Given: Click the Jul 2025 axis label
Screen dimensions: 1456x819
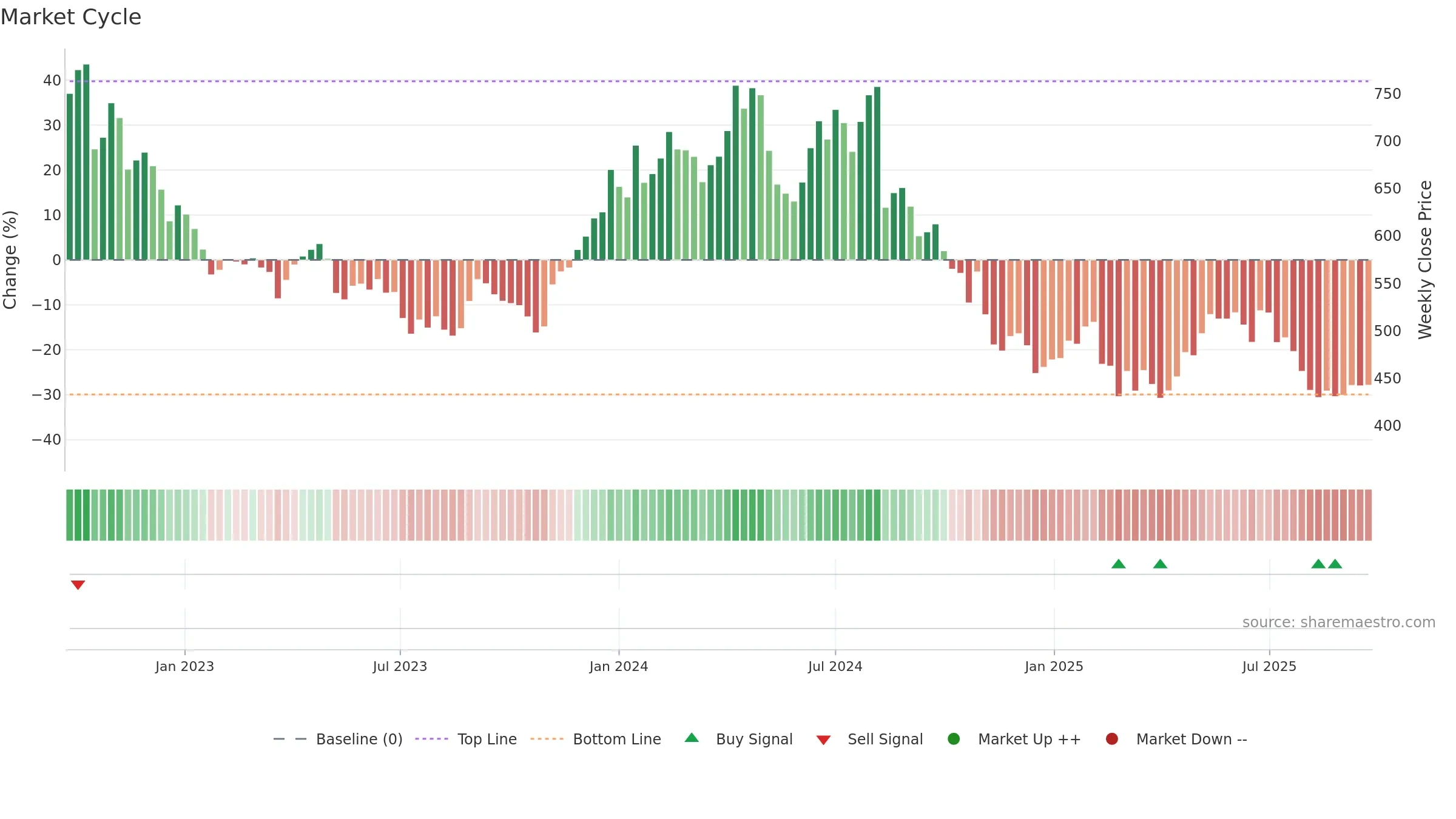Looking at the screenshot, I should coord(1269,666).
